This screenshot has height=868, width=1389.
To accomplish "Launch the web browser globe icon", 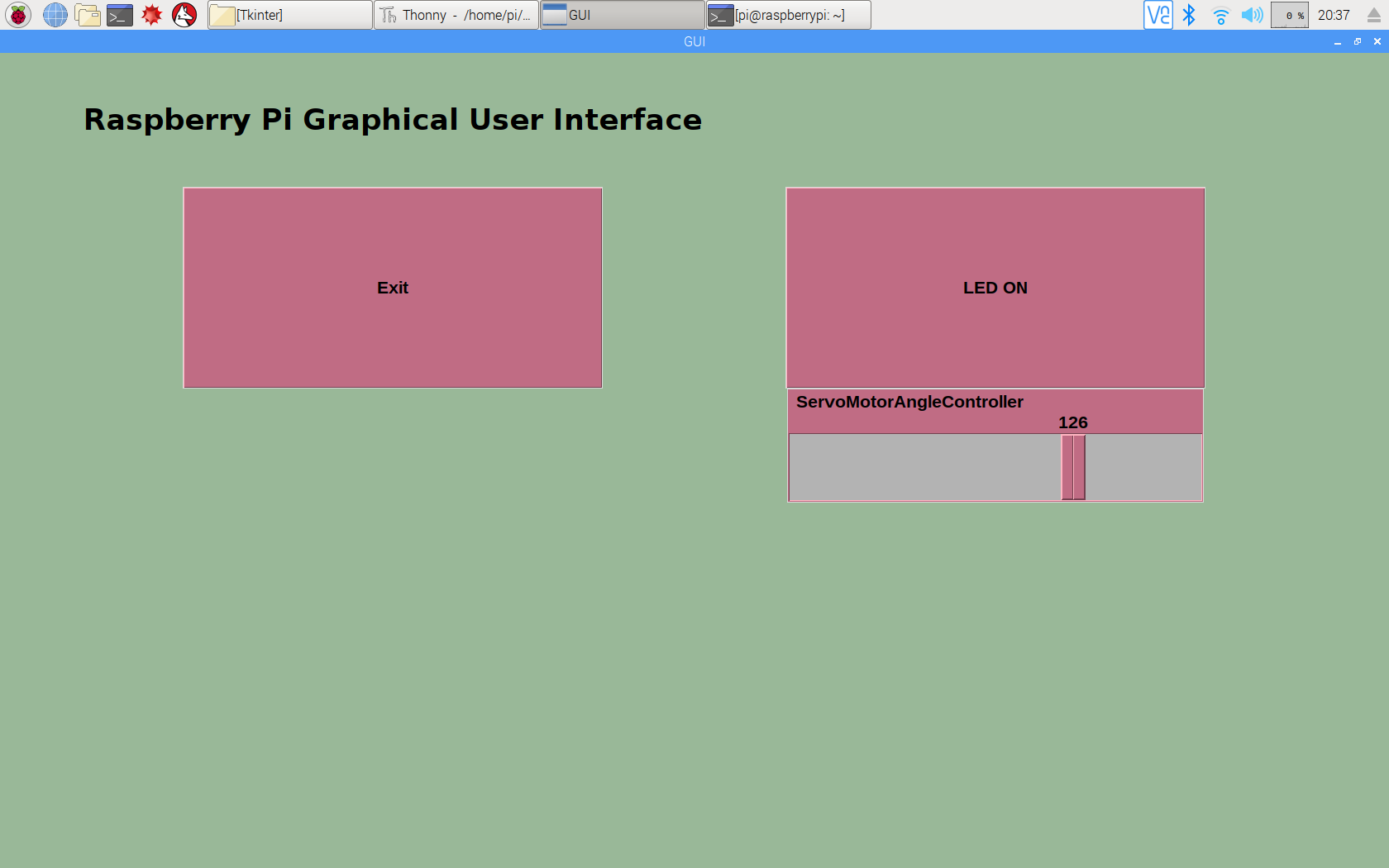I will pyautogui.click(x=55, y=15).
